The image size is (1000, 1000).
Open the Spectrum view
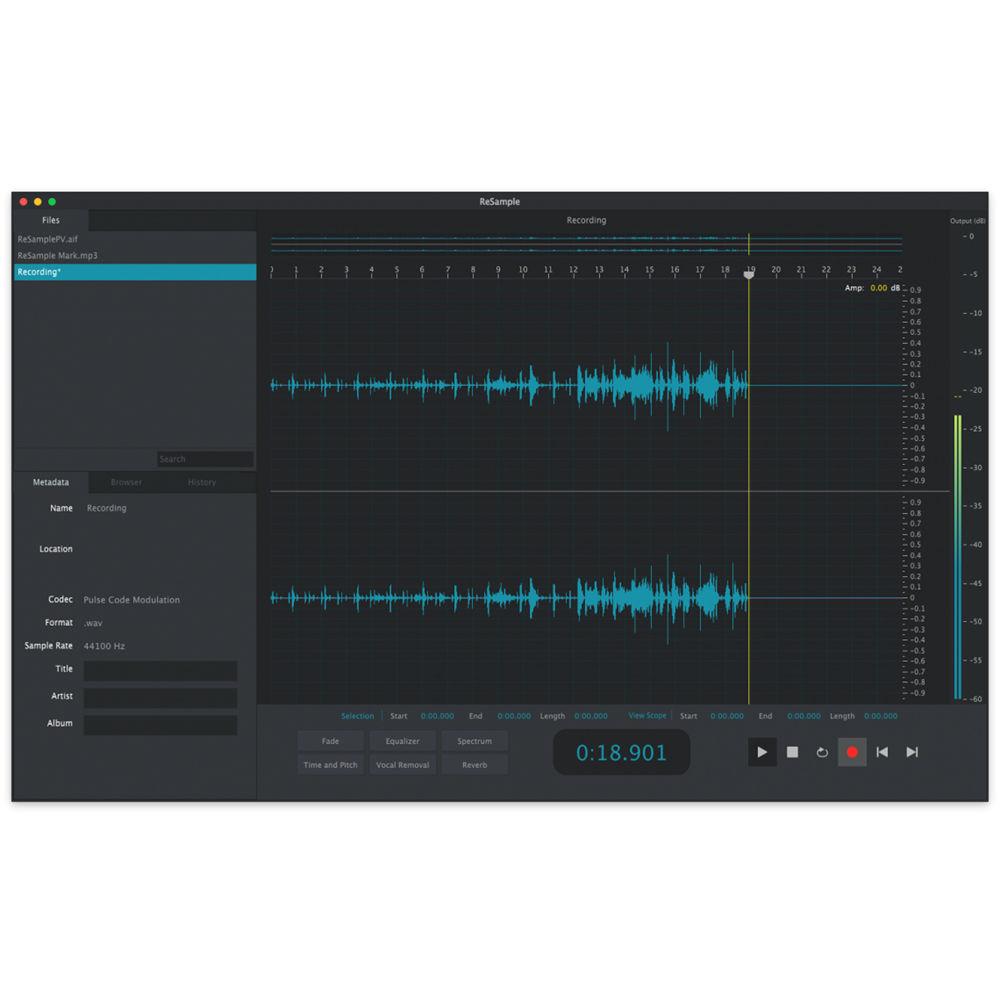(474, 741)
